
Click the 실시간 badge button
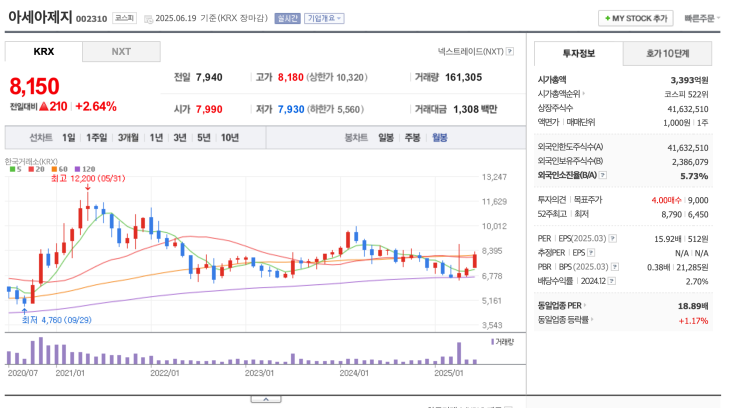287,18
